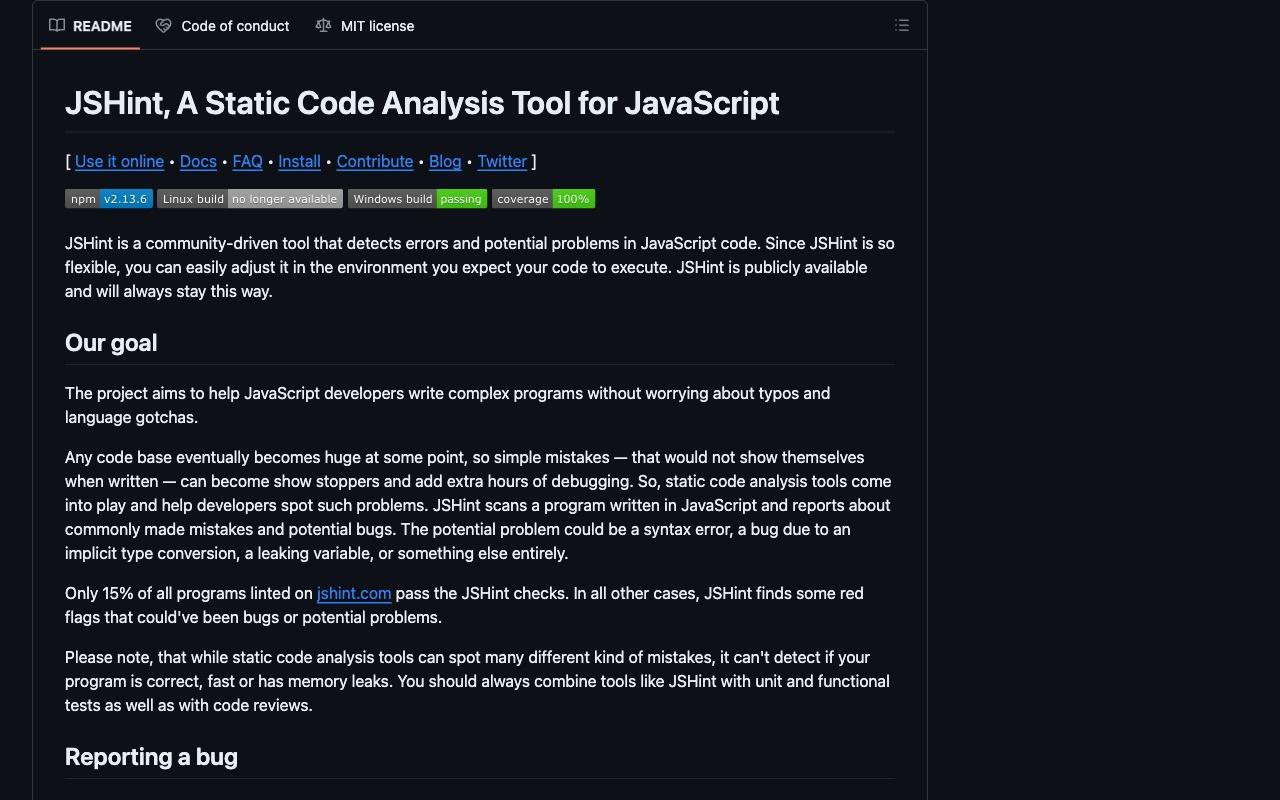Image resolution: width=1280 pixels, height=800 pixels.
Task: Open the FAQ link
Action: coord(247,161)
